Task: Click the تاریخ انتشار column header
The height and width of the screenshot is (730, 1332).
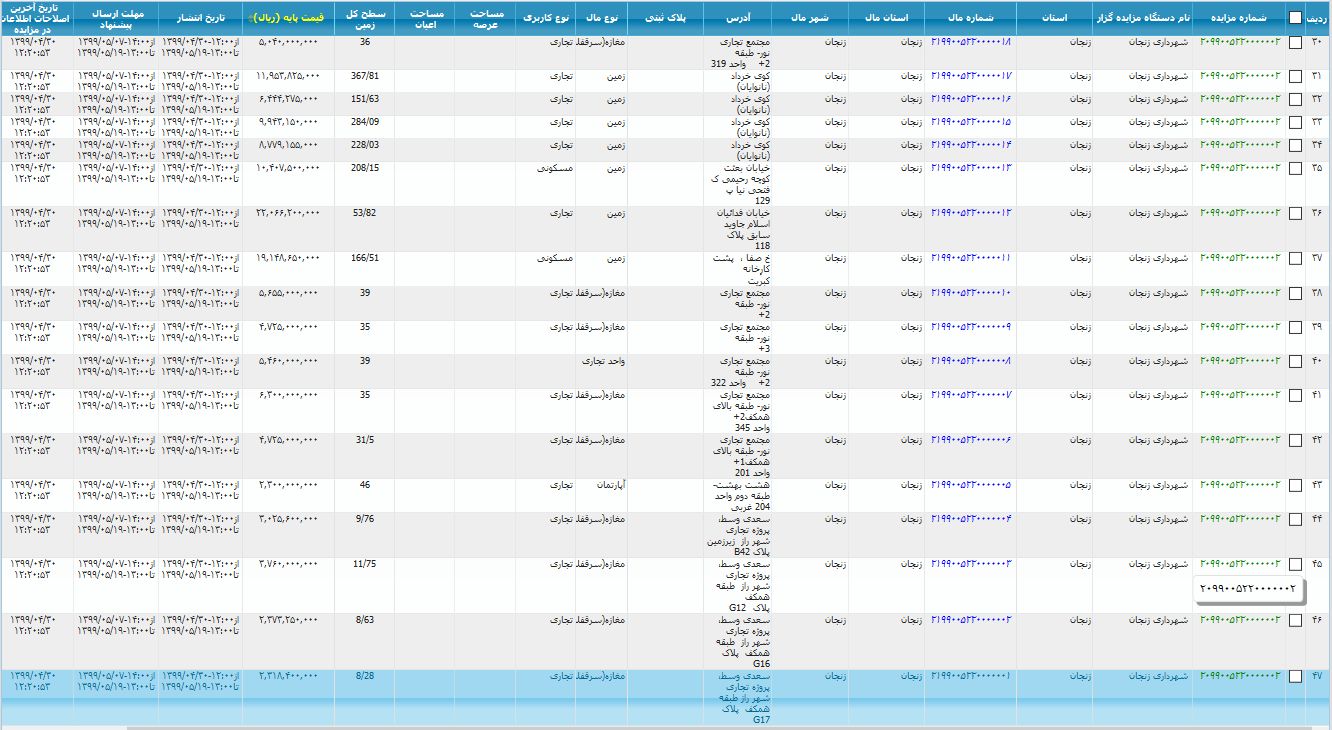Action: (200, 18)
